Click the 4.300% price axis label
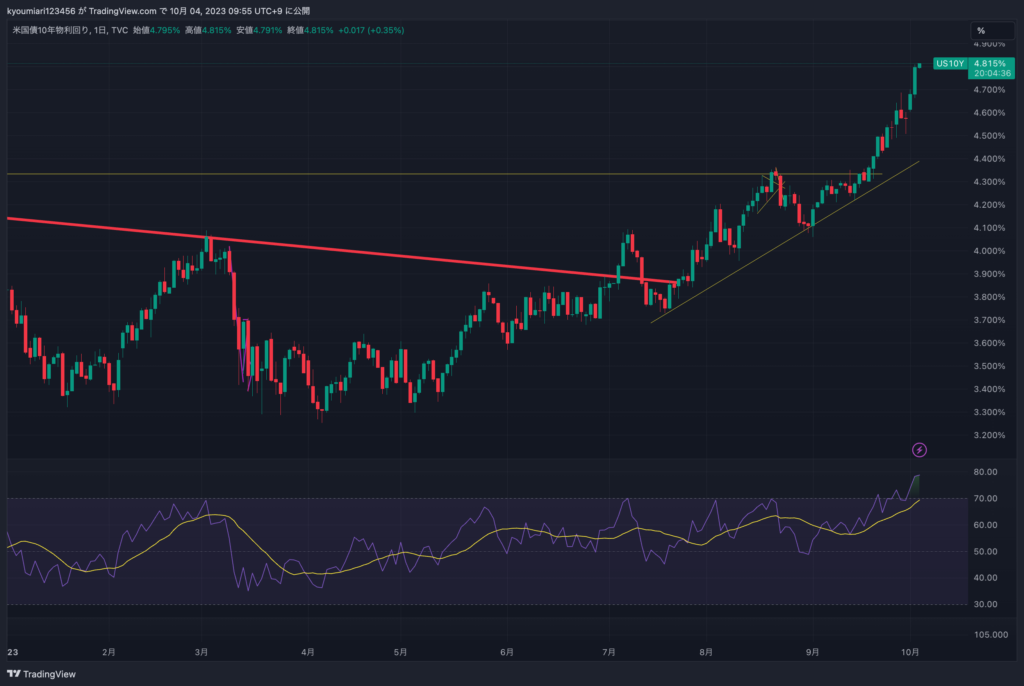 click(989, 182)
